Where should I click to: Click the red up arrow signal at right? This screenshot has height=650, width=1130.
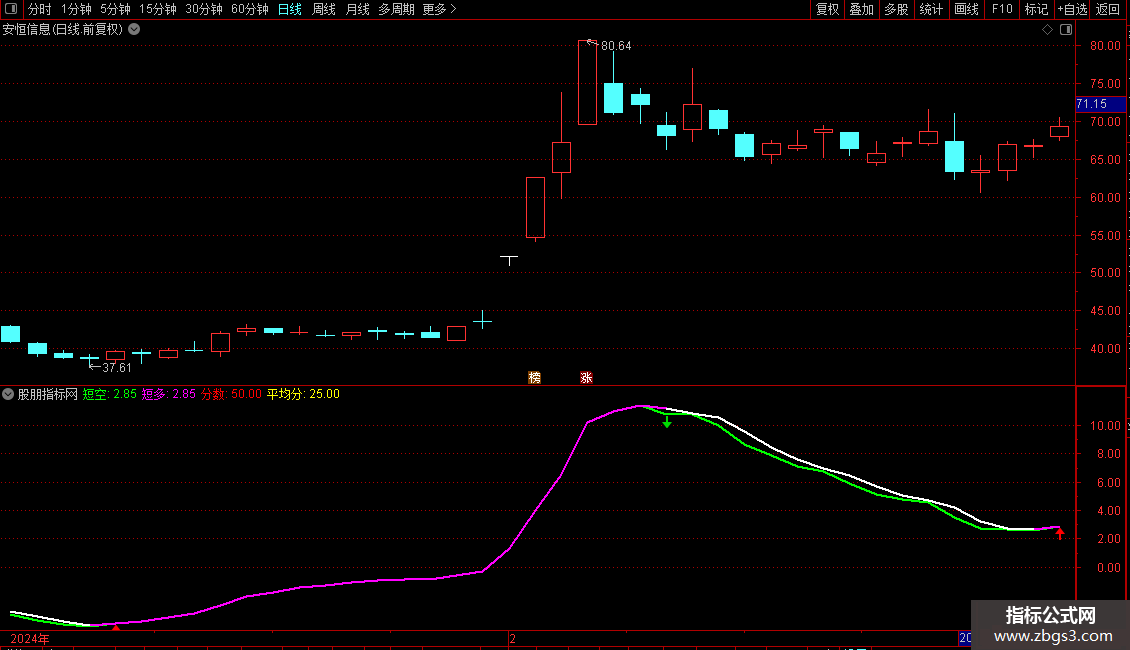[1060, 533]
